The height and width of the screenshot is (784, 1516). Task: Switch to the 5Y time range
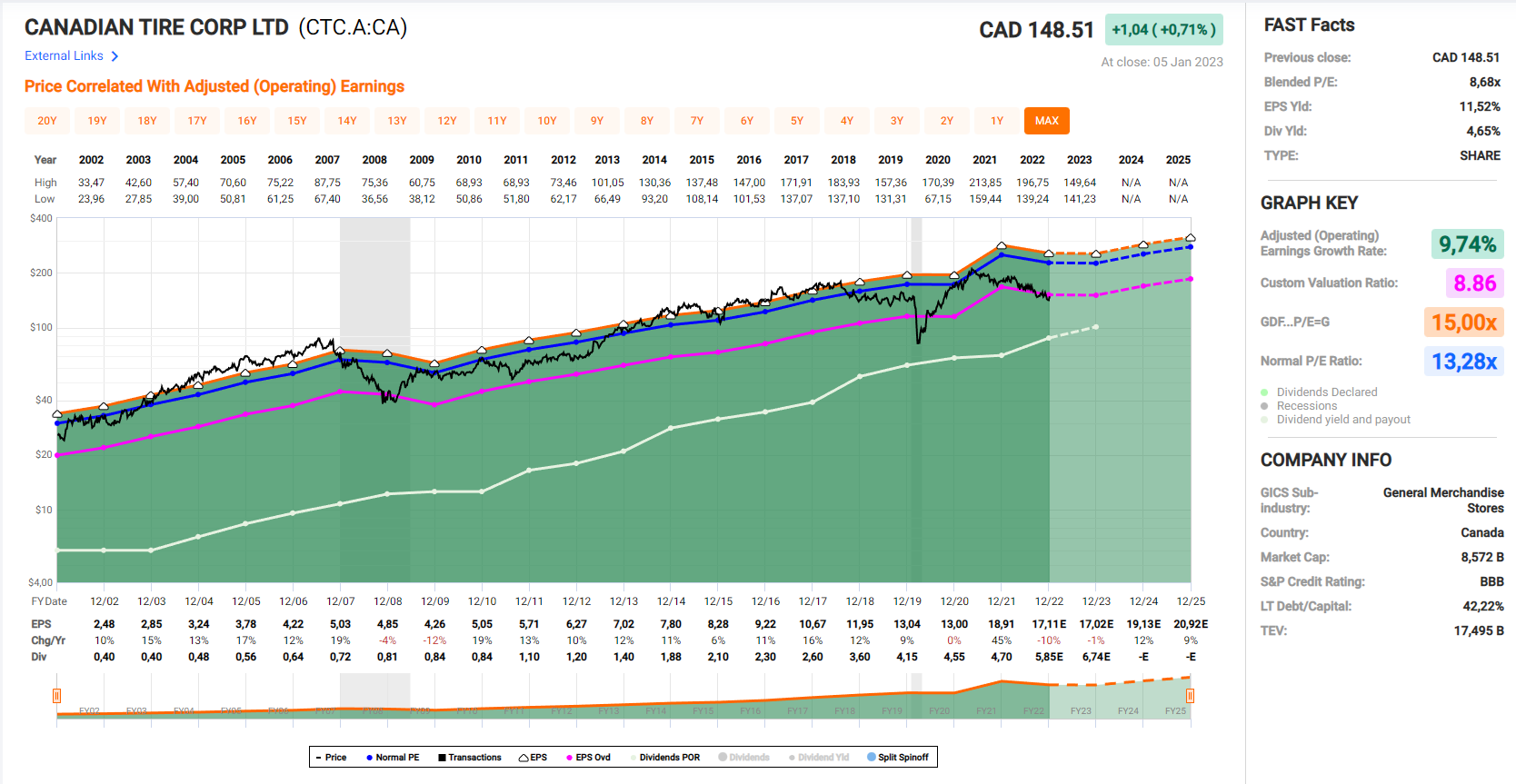point(797,121)
